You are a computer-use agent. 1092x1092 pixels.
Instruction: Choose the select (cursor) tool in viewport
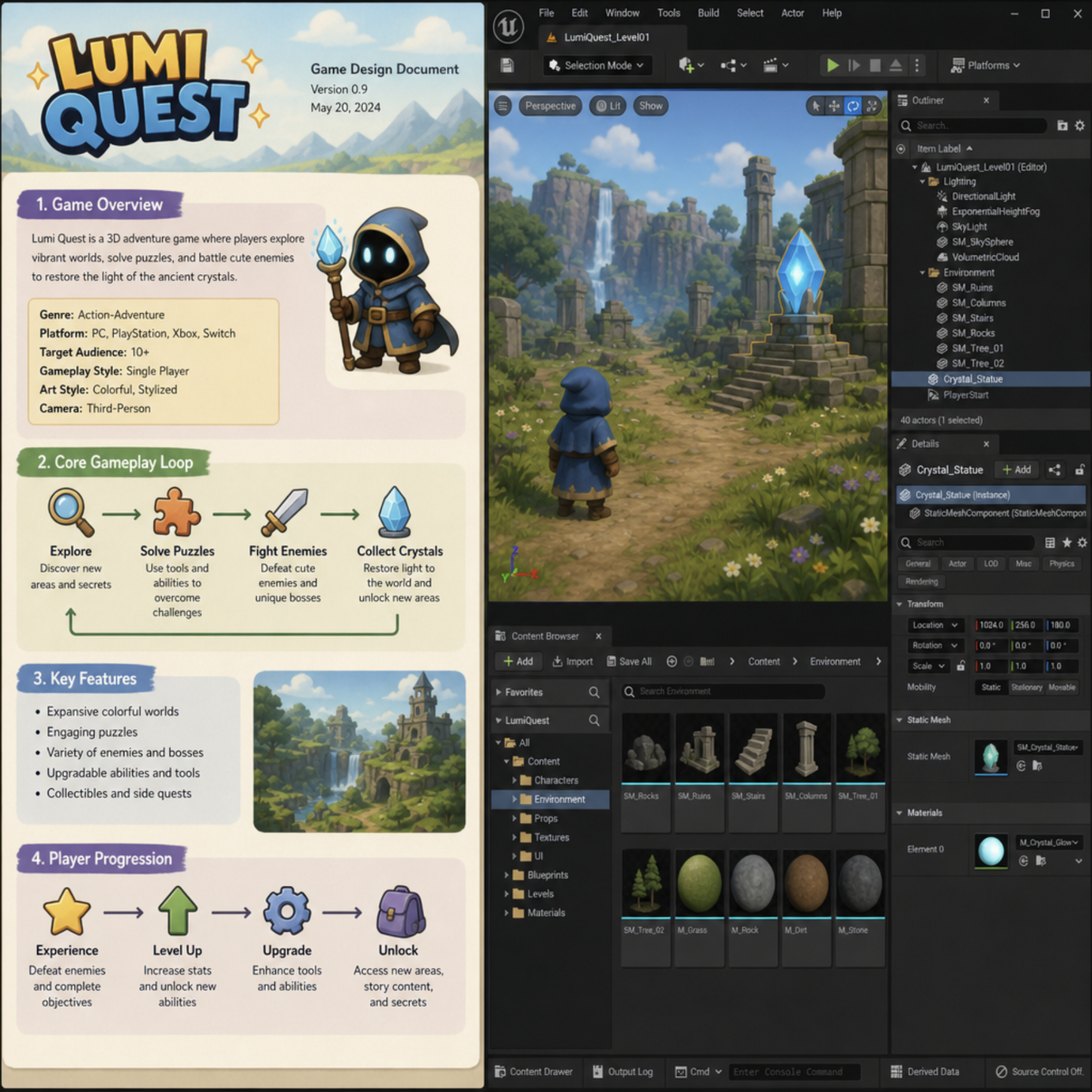coord(815,106)
